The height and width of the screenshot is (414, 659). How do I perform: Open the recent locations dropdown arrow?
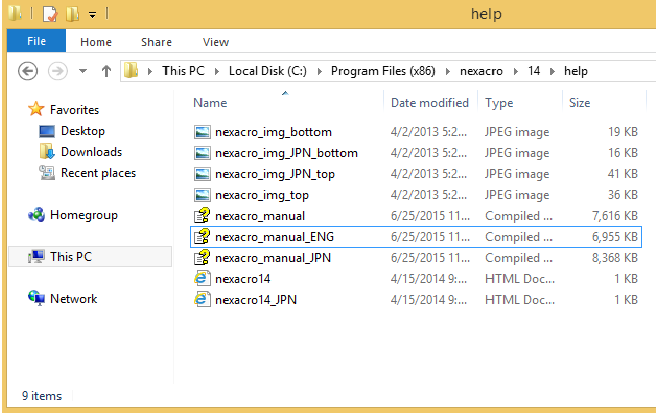(83, 71)
